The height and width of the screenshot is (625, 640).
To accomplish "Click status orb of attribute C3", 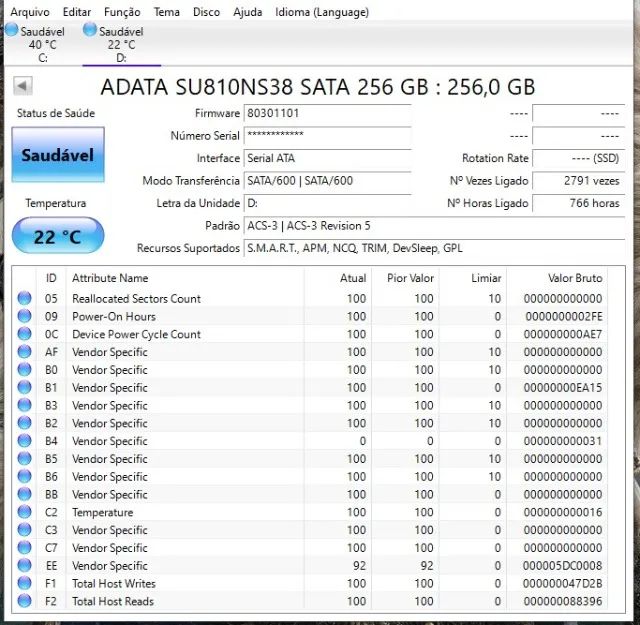I will 24,529.
